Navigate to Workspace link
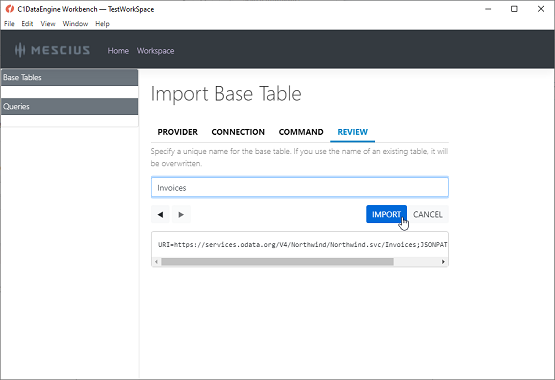 pyautogui.click(x=155, y=51)
